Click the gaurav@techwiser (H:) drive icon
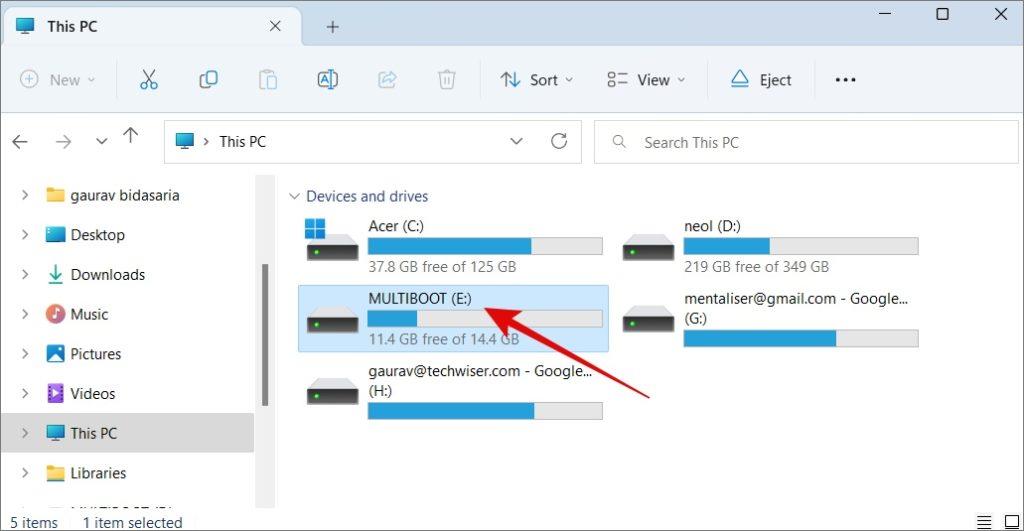 click(332, 391)
